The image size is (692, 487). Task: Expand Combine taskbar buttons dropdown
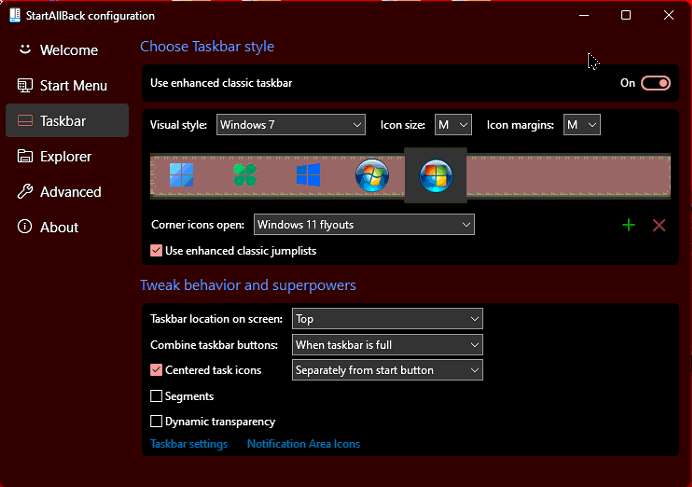click(387, 344)
